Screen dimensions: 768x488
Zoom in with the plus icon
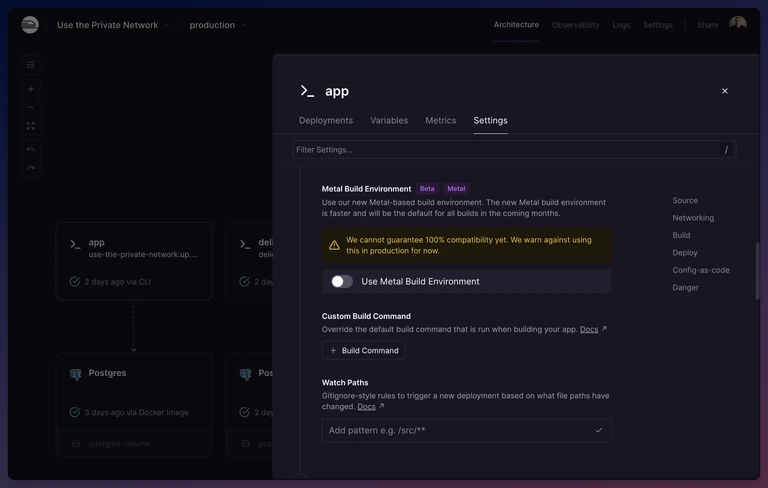click(30, 89)
